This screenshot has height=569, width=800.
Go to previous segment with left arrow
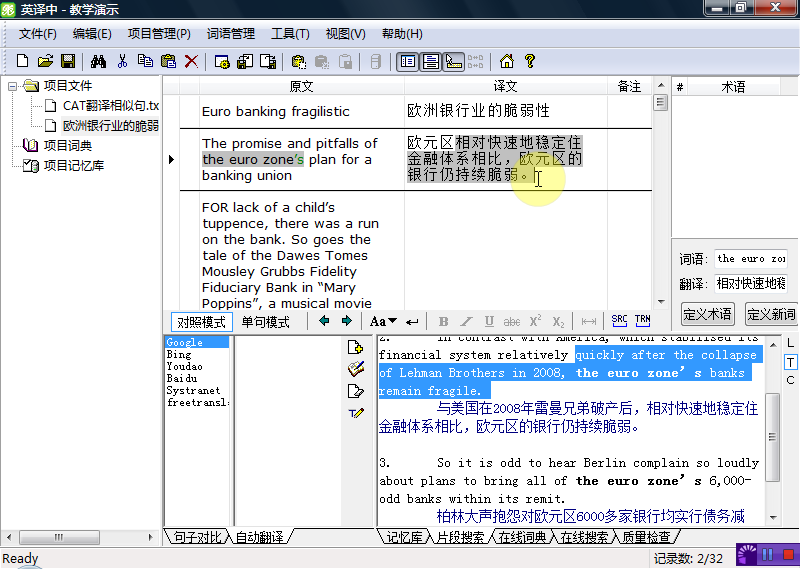[x=323, y=321]
